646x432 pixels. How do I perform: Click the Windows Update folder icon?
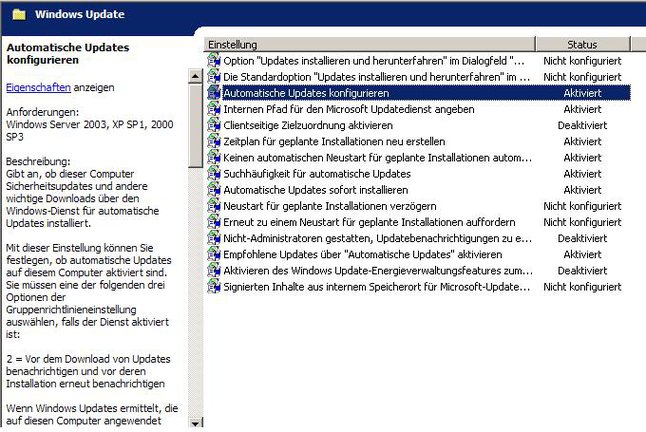pyautogui.click(x=19, y=14)
